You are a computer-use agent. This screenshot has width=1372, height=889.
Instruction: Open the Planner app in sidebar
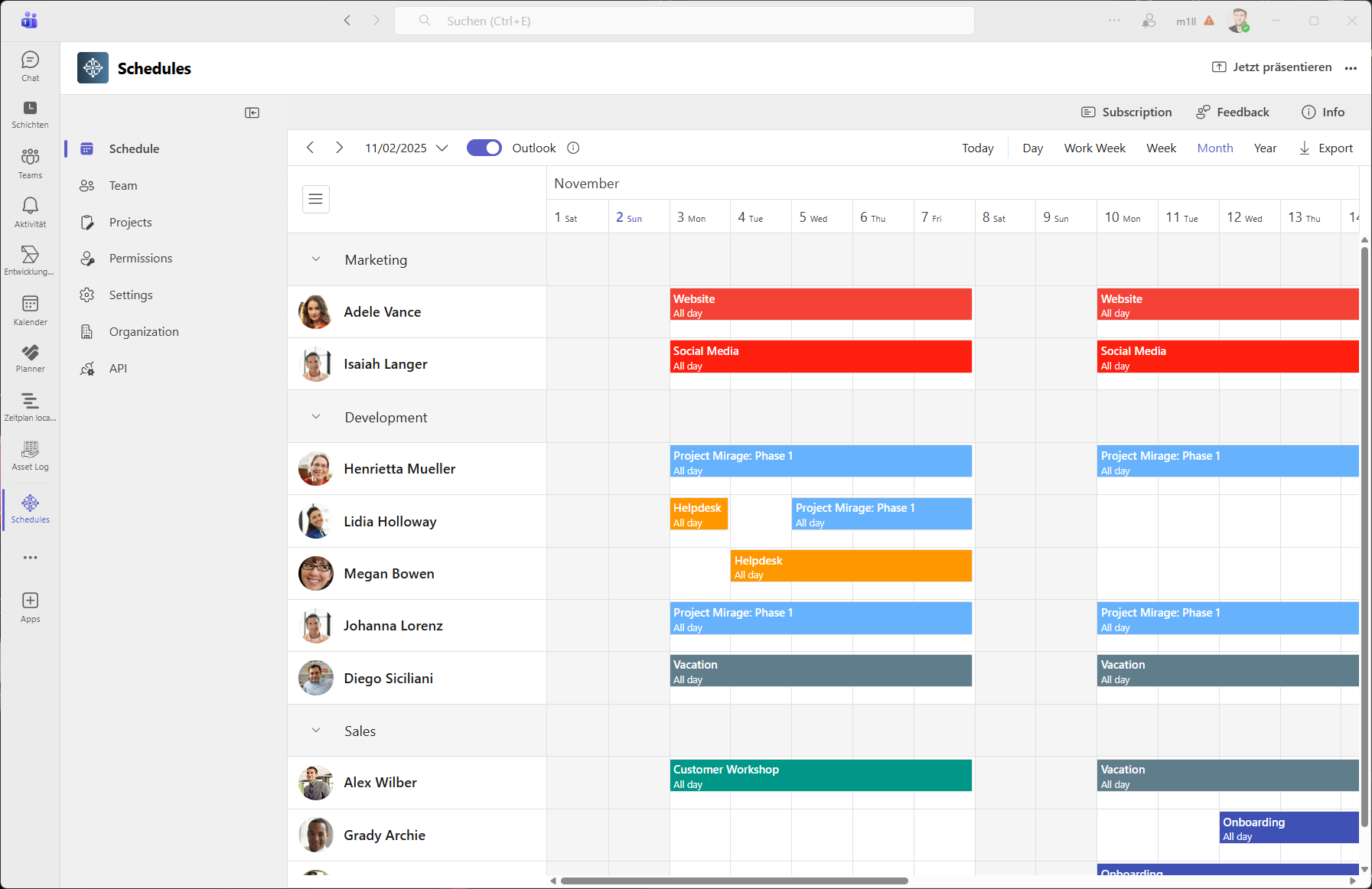[30, 357]
